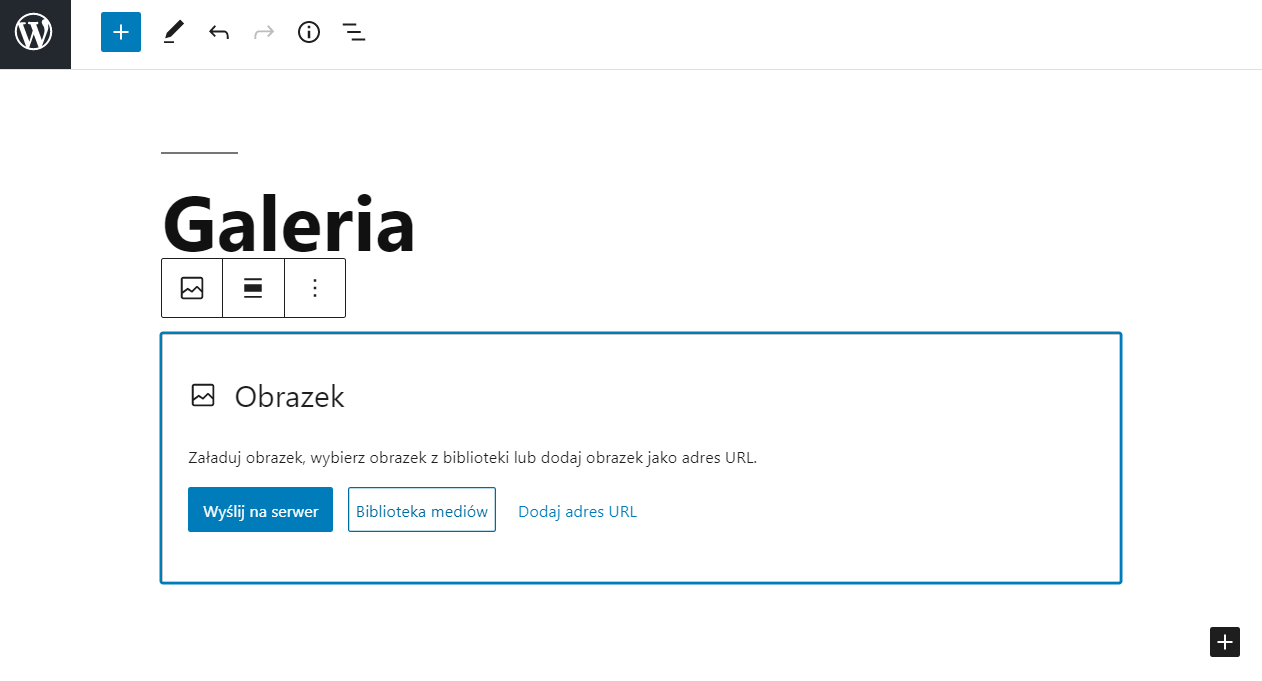Undo the last change

[219, 33]
